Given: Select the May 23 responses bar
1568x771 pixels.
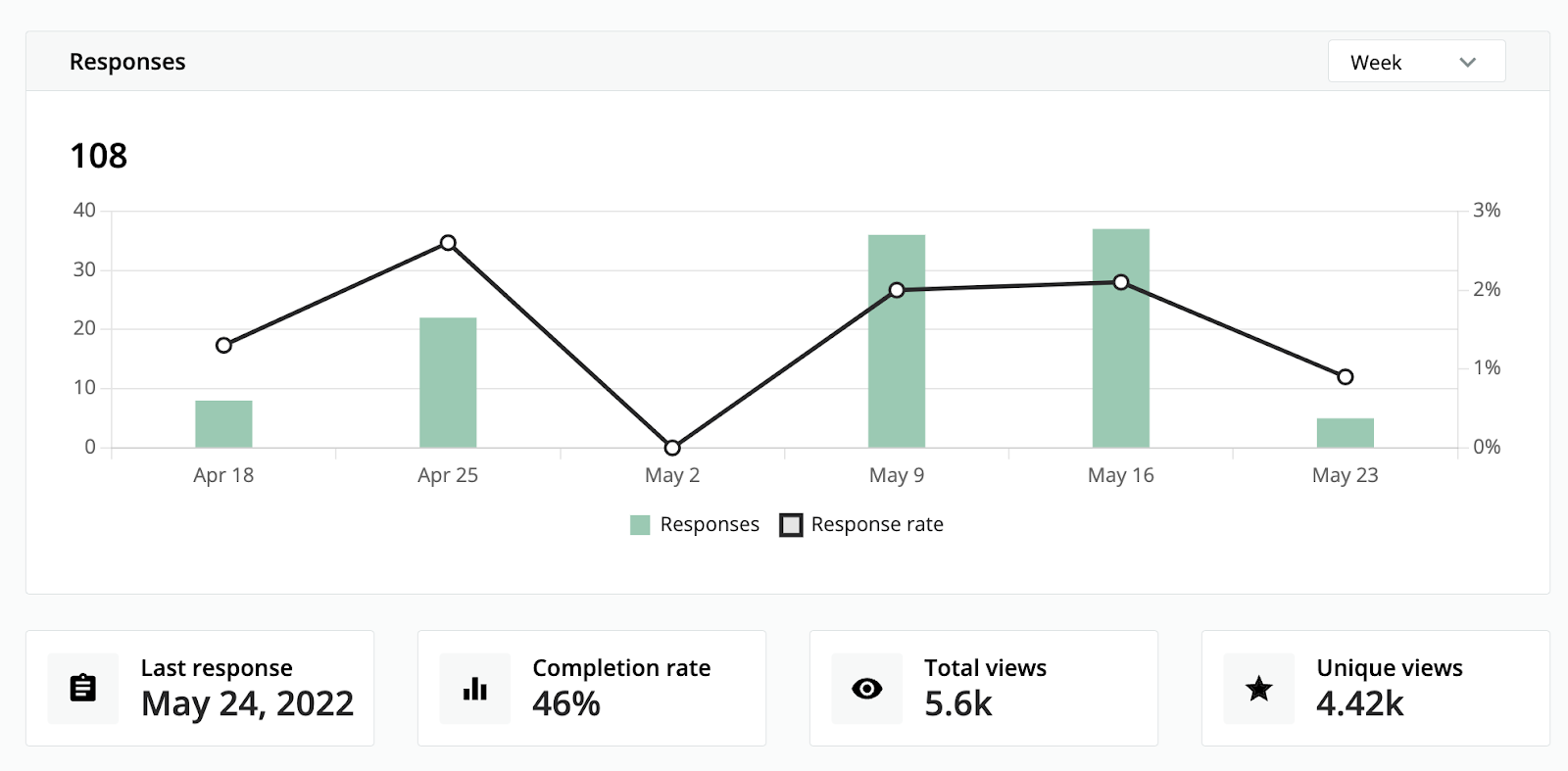Looking at the screenshot, I should coord(1346,433).
